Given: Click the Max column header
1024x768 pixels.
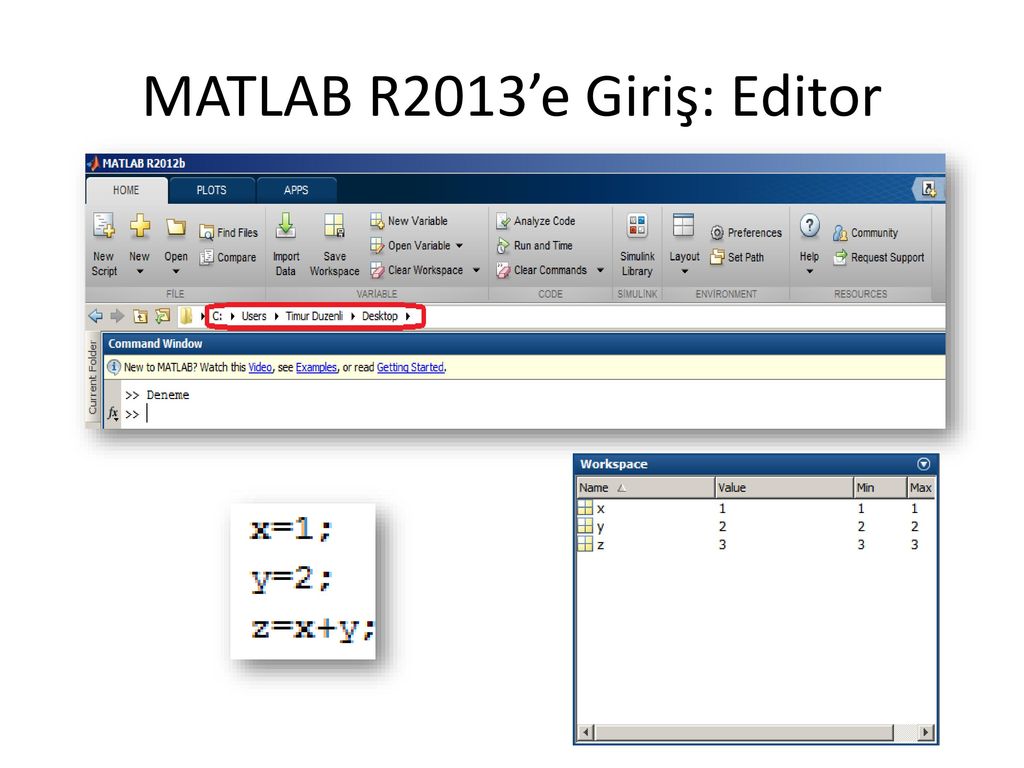Looking at the screenshot, I should point(921,487).
